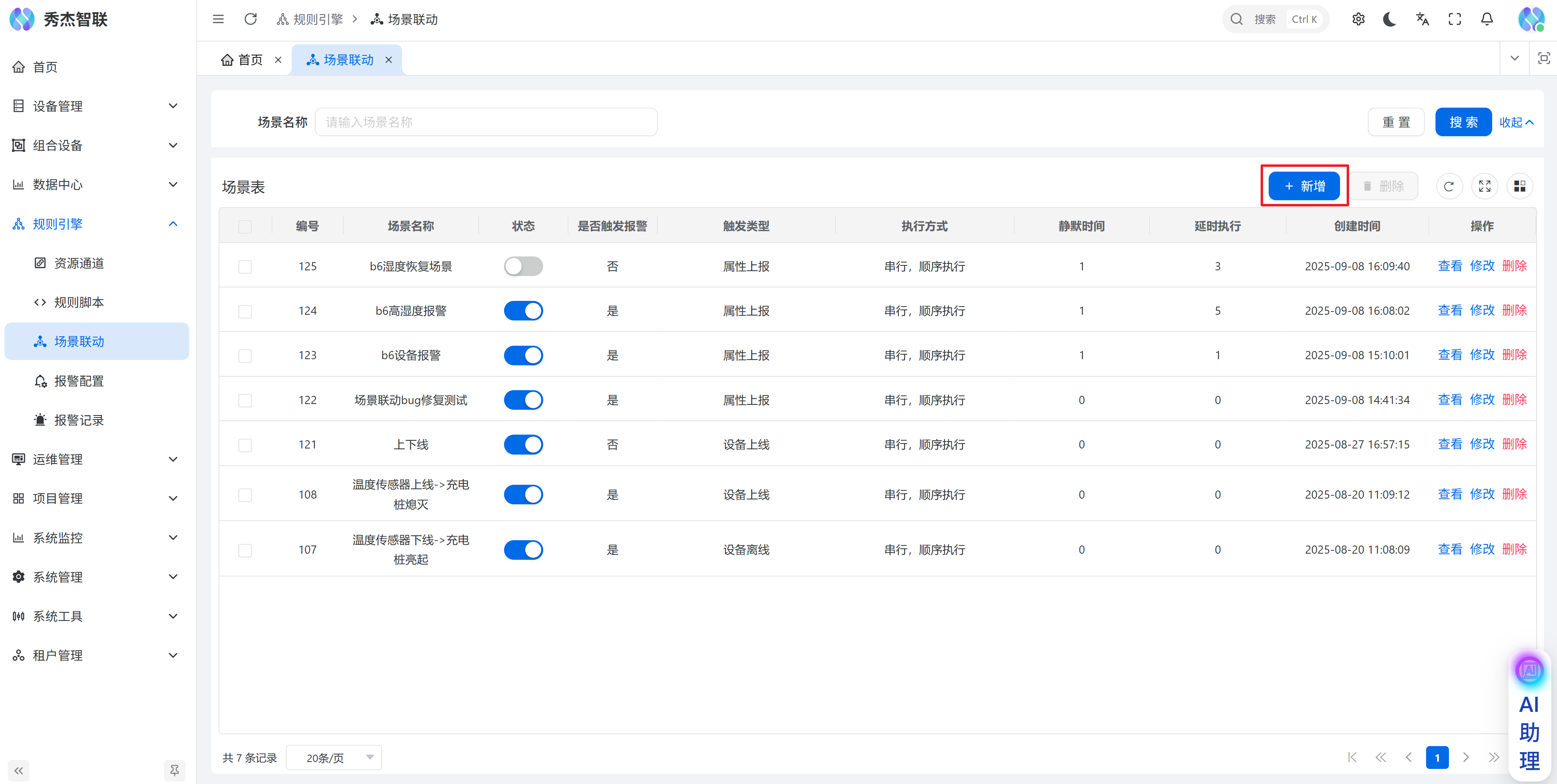Collapse the search panel via 收起
This screenshot has width=1557, height=784.
1516,122
